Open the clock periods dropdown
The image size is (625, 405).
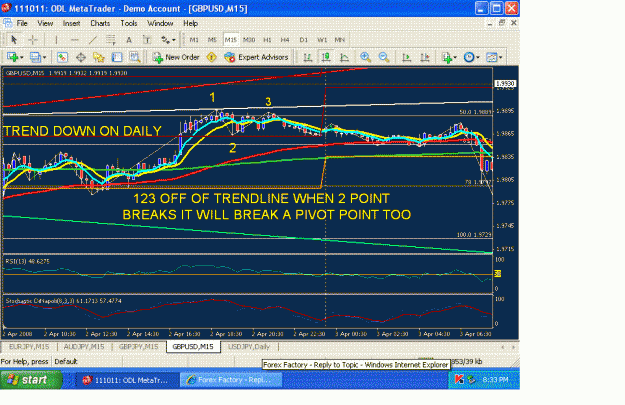pos(472,57)
